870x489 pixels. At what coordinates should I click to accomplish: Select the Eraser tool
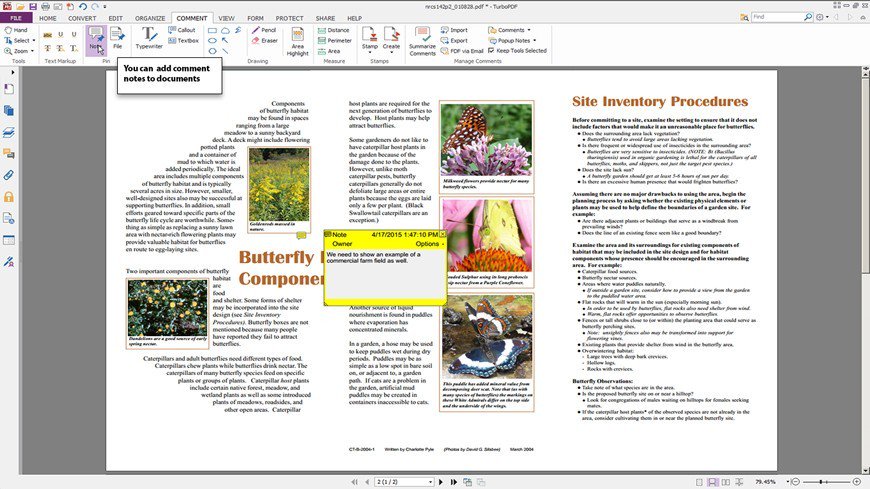click(x=264, y=41)
